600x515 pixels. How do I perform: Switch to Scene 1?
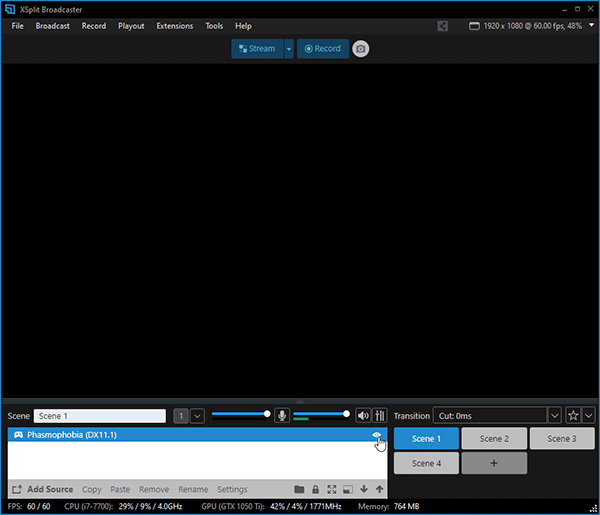[426, 438]
